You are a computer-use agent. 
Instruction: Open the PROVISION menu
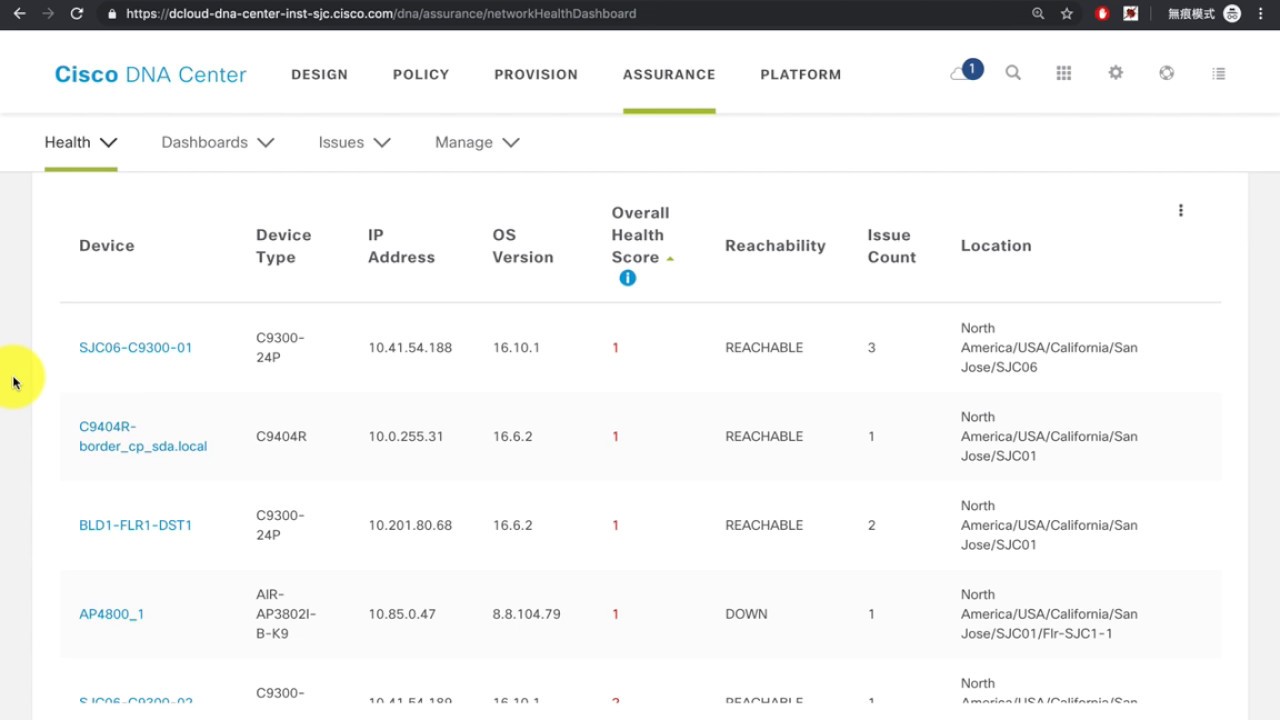pyautogui.click(x=536, y=74)
